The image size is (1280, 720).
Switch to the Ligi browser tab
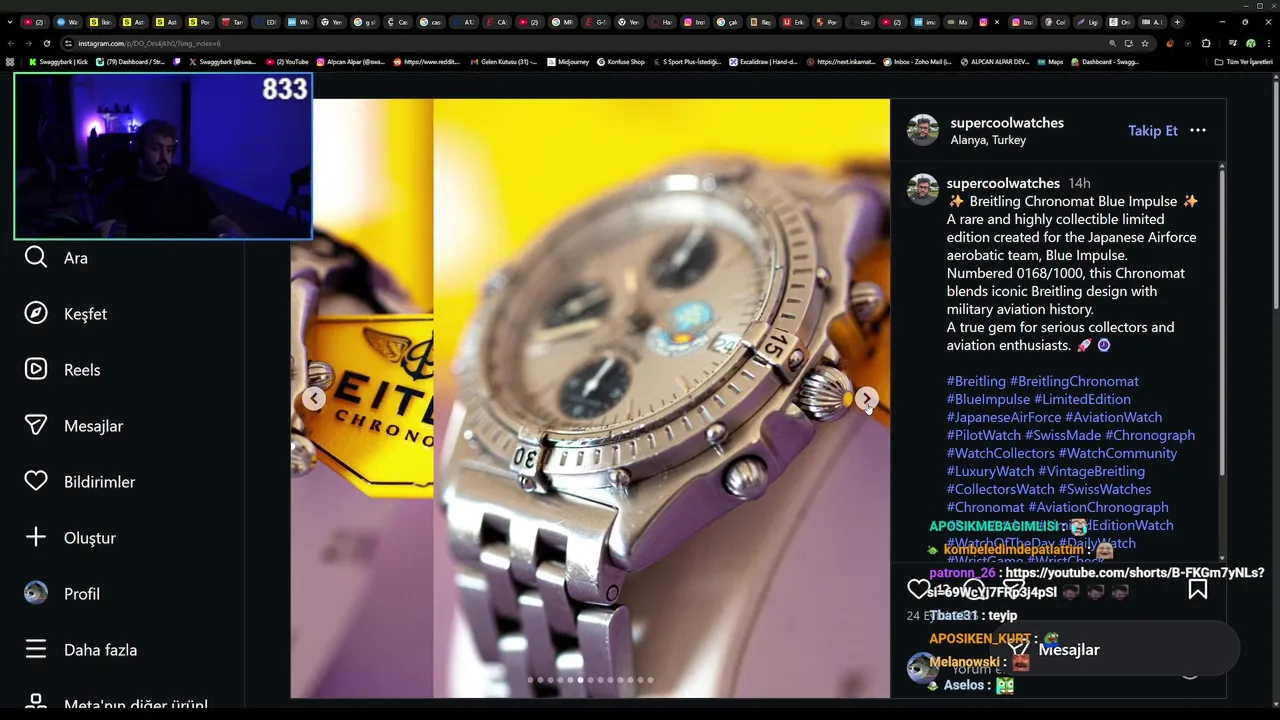click(1087, 22)
